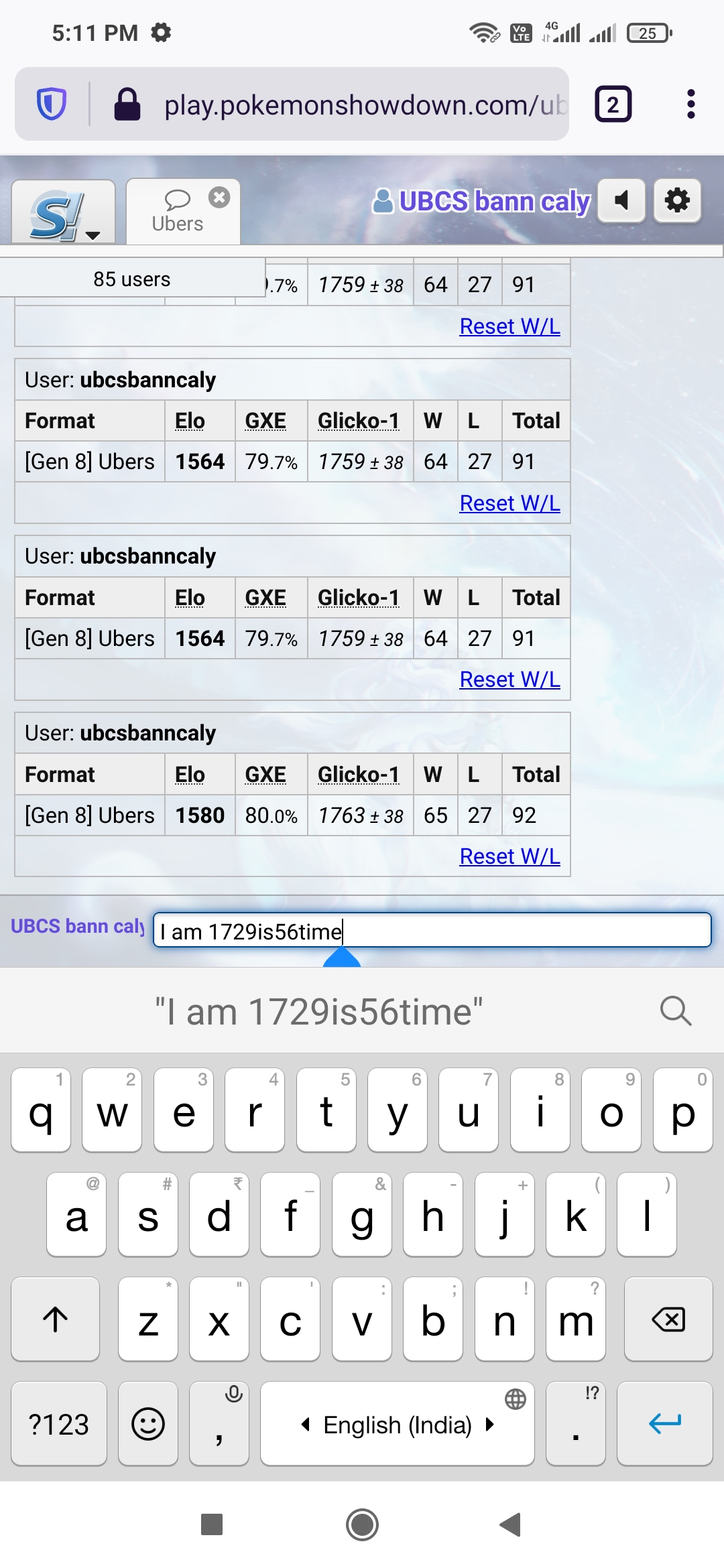The height and width of the screenshot is (1568, 724).
Task: Tap the q key on keyboard
Action: [x=41, y=1110]
